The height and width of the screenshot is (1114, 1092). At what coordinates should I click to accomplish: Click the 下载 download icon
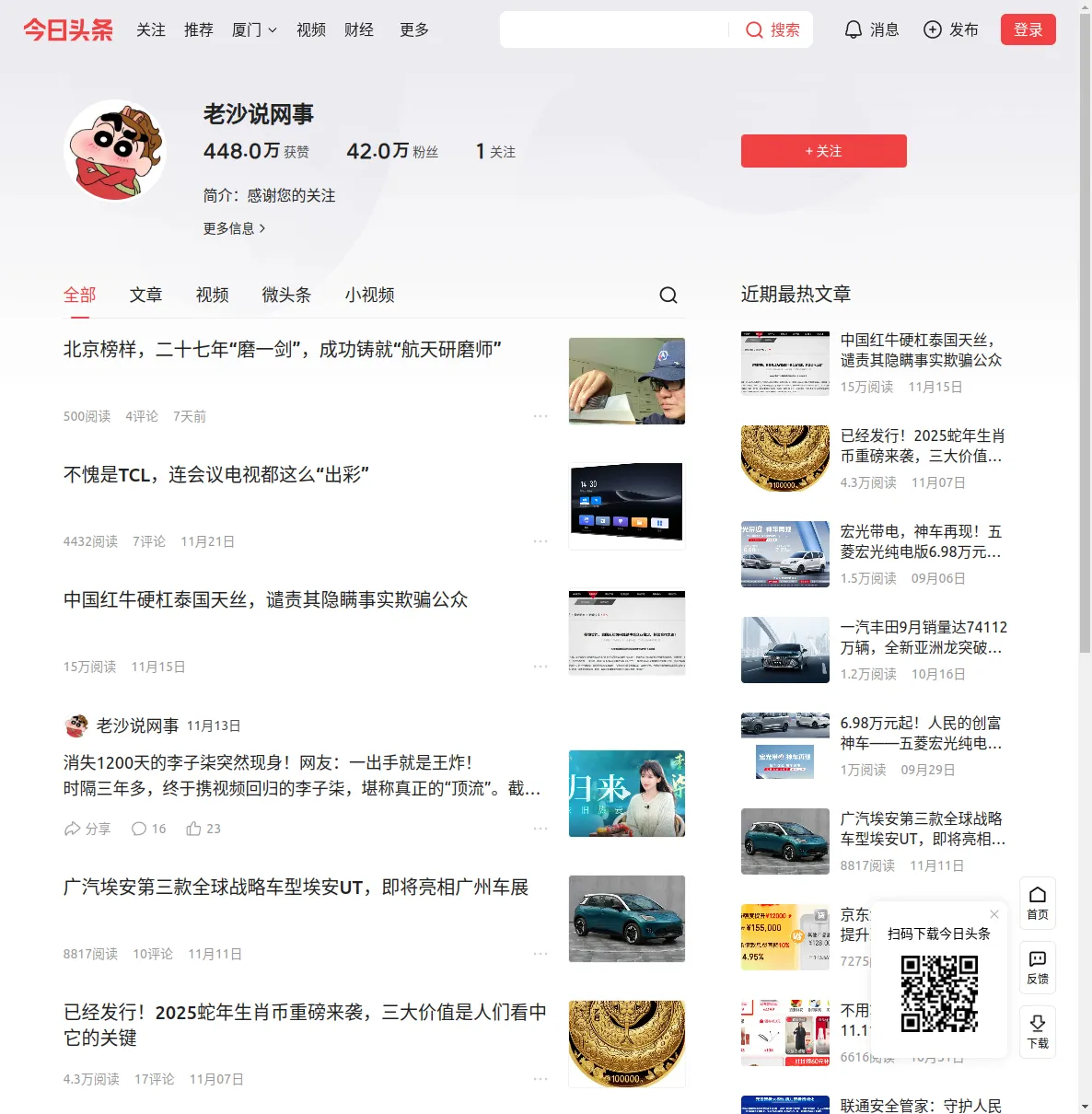point(1038,1024)
